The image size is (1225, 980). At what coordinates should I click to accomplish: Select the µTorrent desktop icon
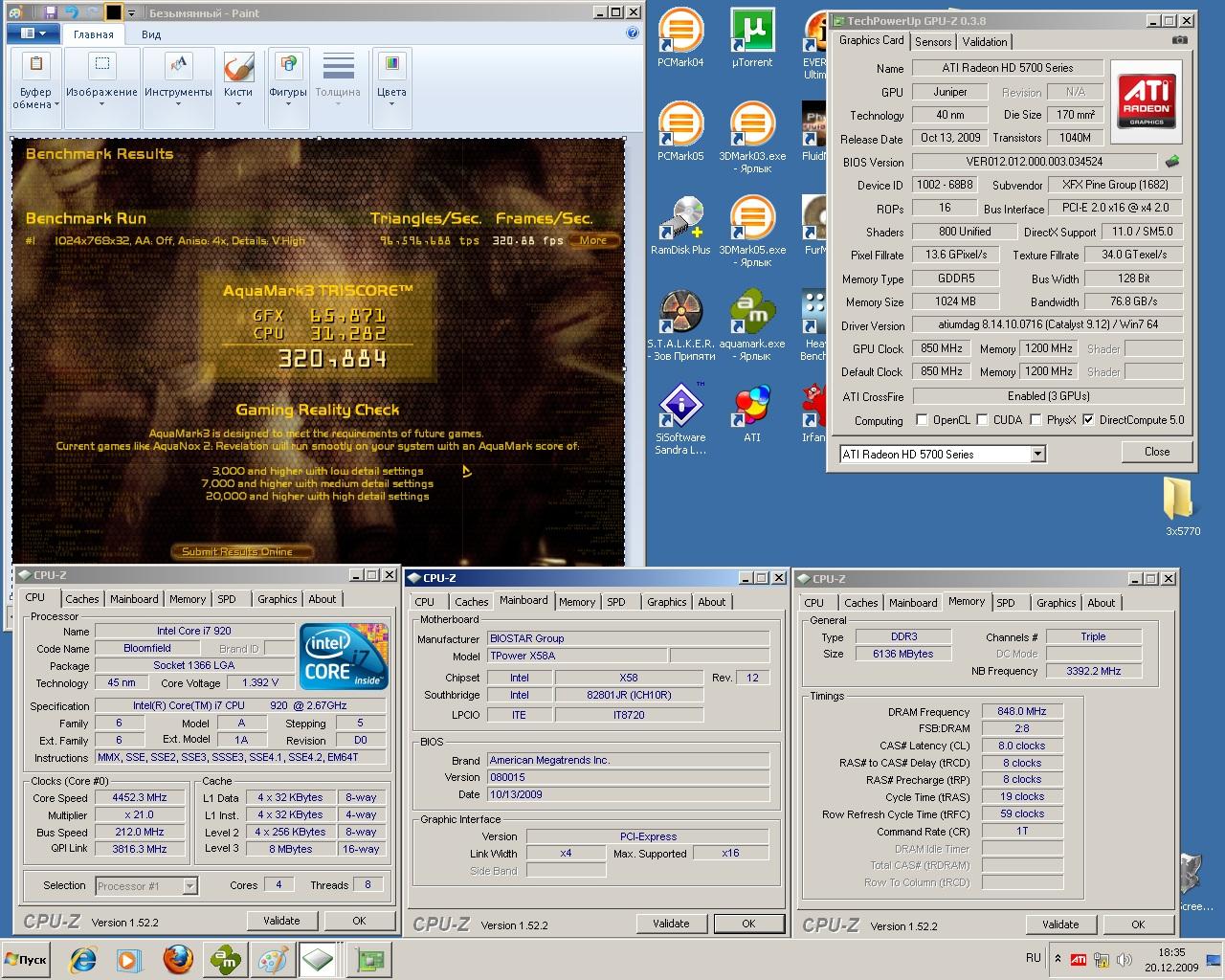coord(752,38)
